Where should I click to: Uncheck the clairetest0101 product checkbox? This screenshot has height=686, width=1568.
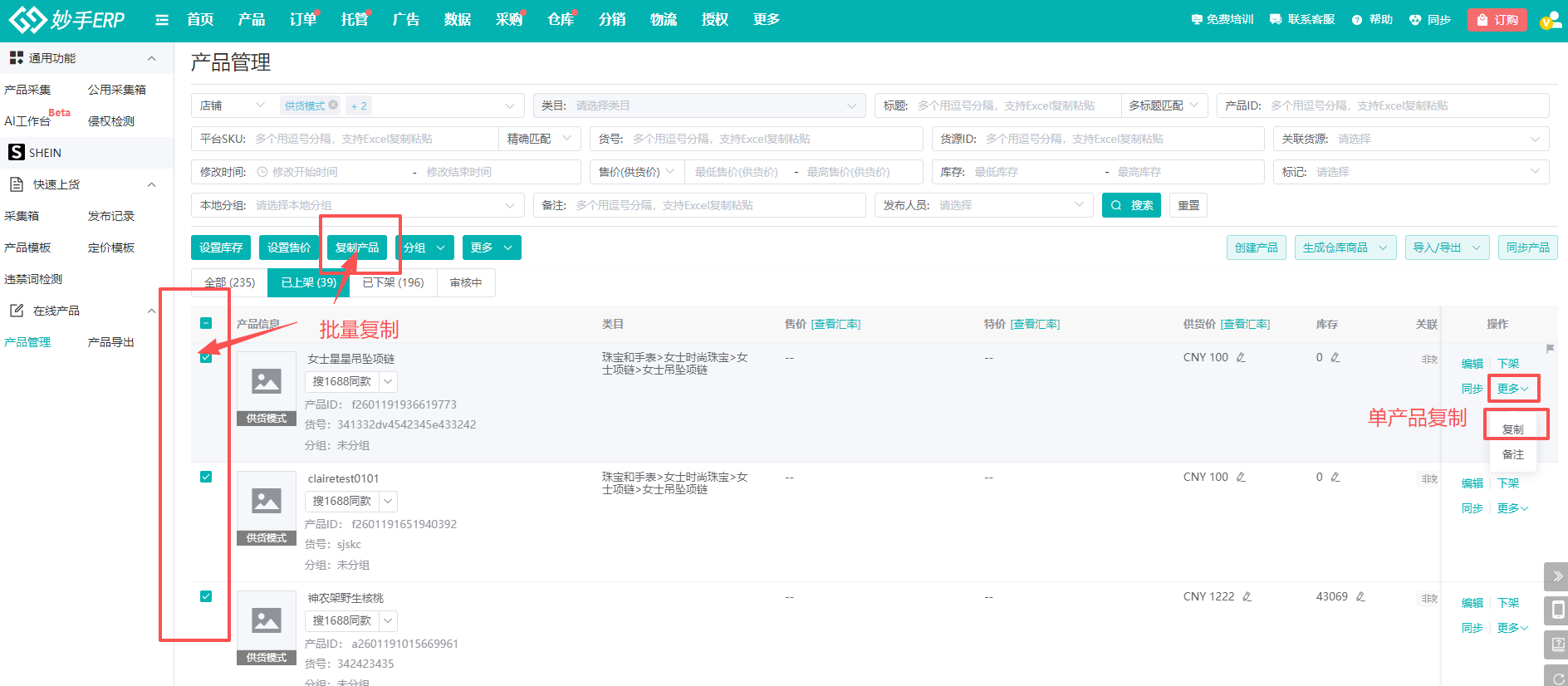pos(206,478)
